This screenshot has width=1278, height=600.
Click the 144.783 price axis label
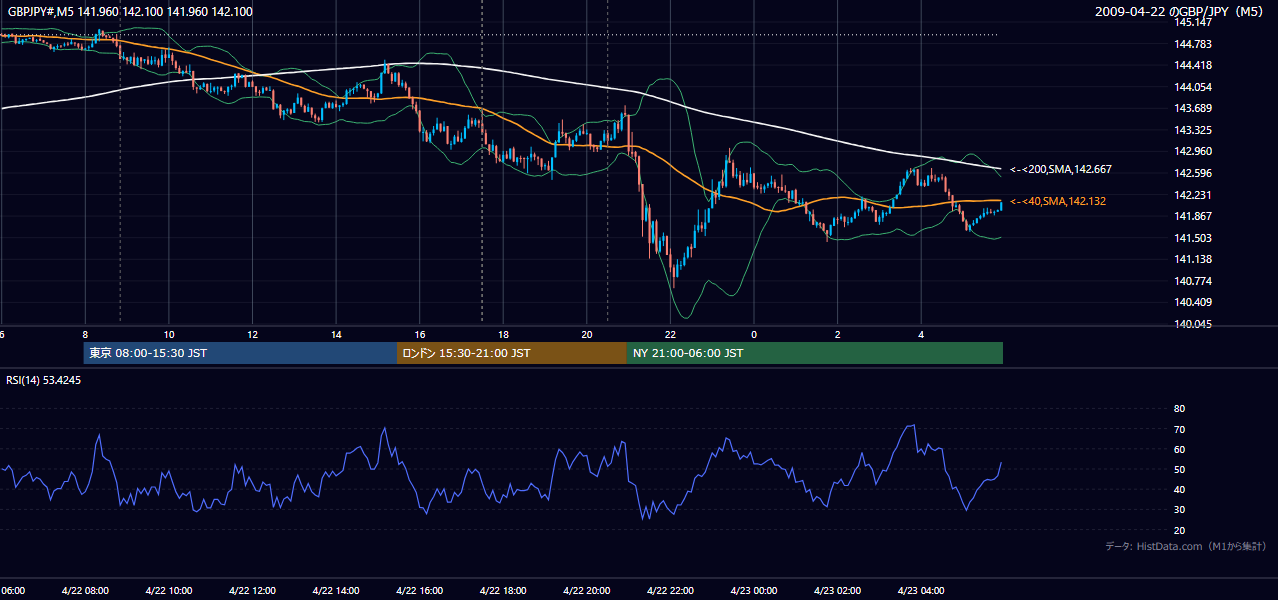click(1192, 44)
